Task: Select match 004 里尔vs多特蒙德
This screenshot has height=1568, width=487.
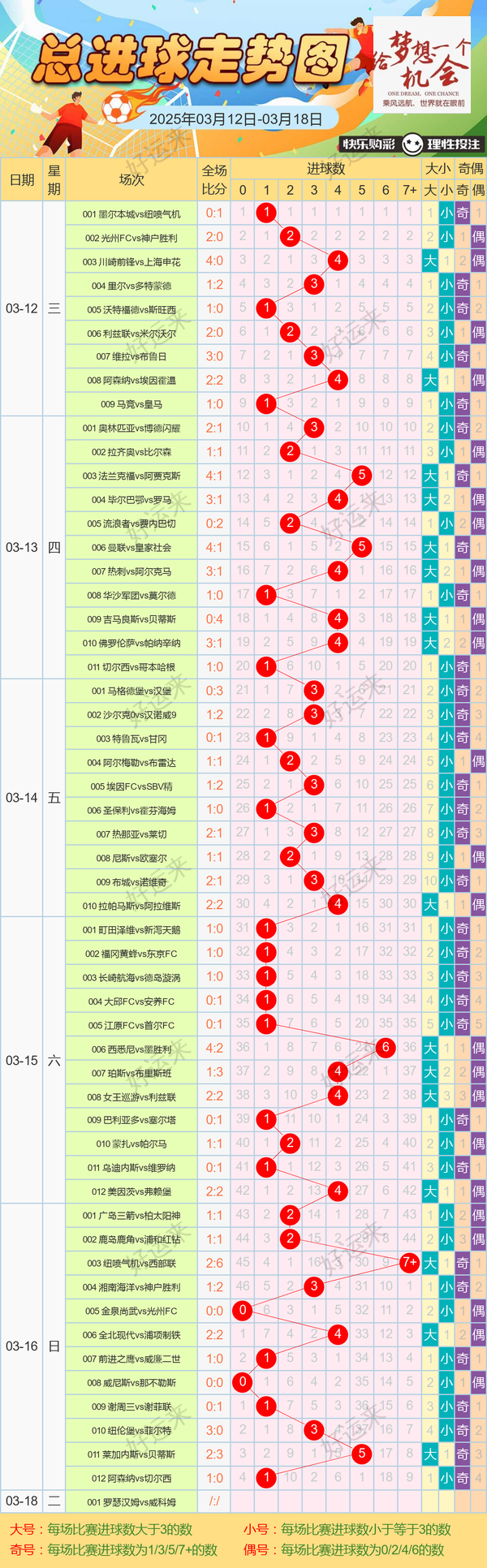Action: [x=131, y=285]
